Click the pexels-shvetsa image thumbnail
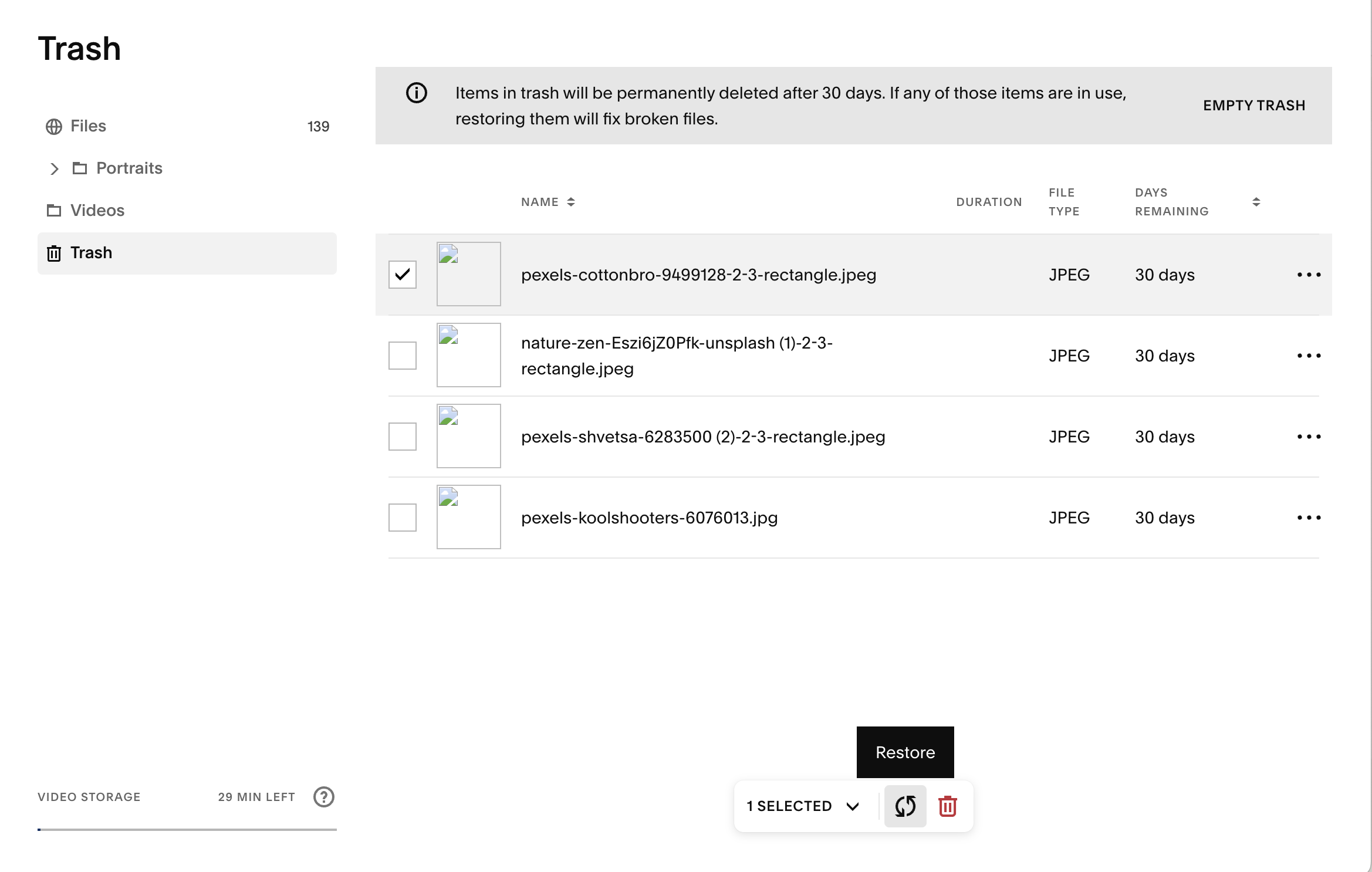 469,436
